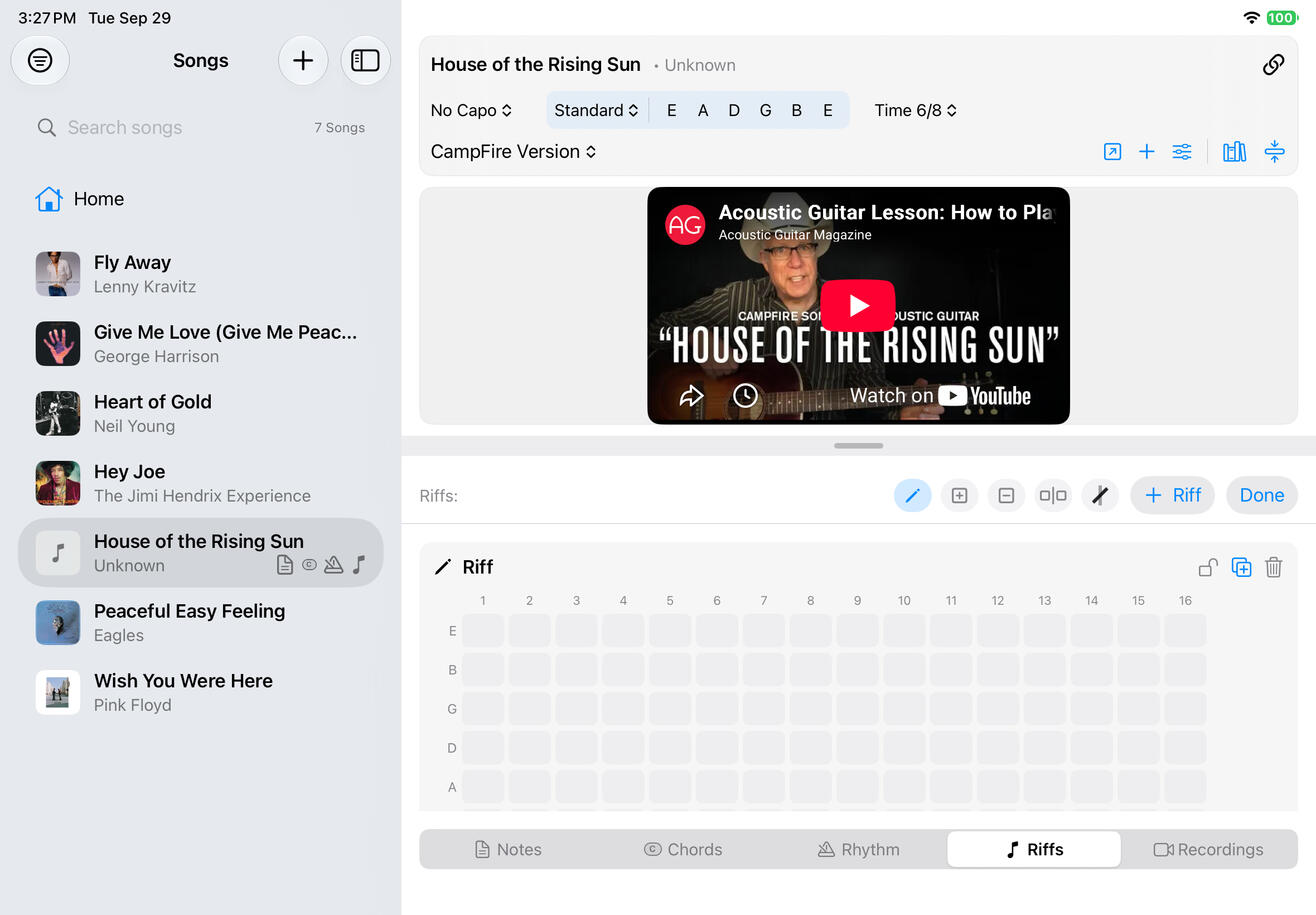Open the CampFire Version selector

[x=513, y=152]
